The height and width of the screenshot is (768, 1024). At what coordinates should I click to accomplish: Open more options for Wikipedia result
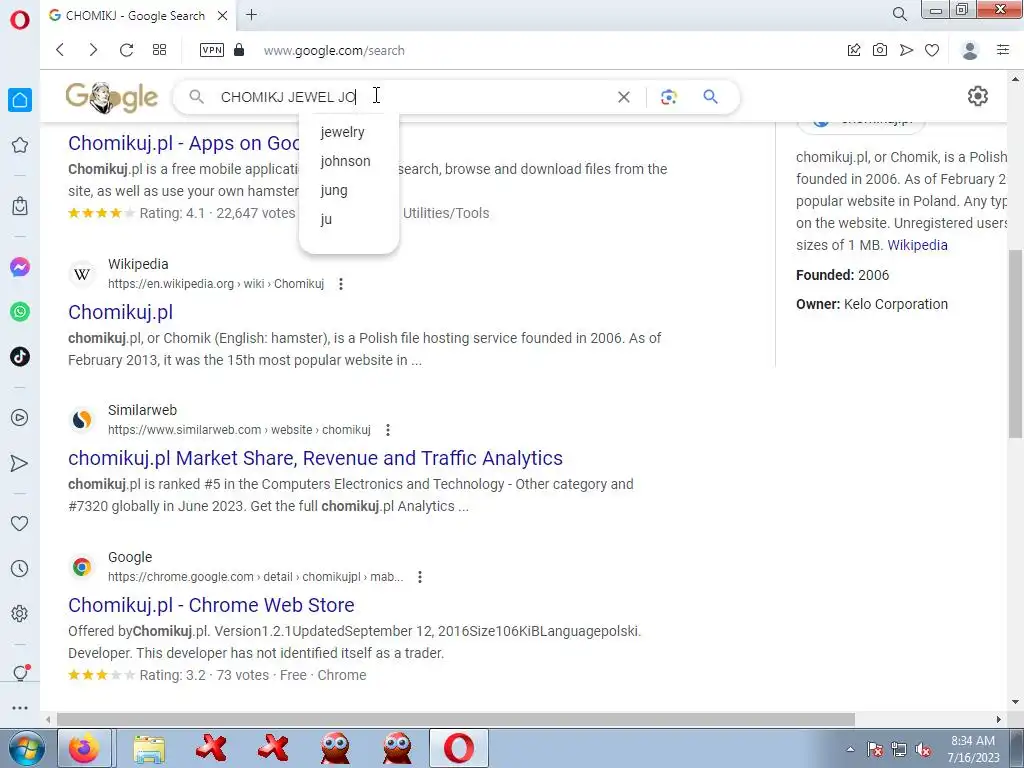tap(341, 283)
